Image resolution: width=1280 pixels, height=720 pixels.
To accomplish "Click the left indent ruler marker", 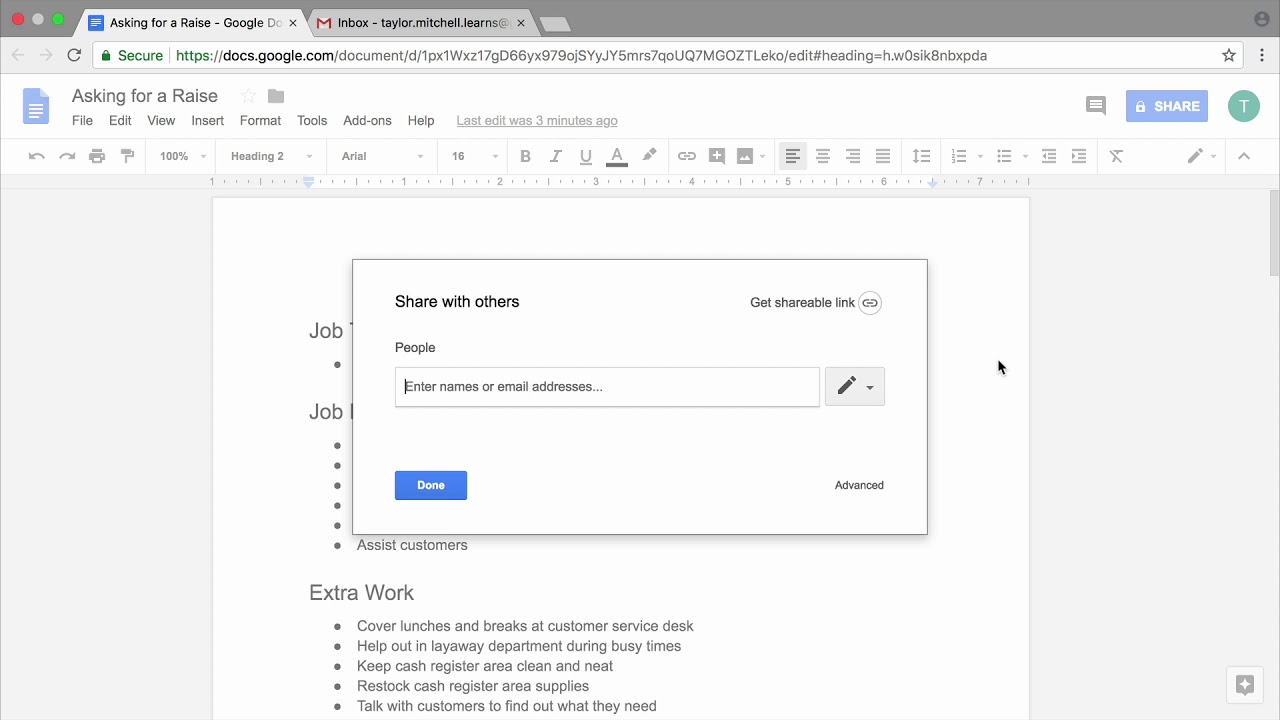I will (x=309, y=182).
